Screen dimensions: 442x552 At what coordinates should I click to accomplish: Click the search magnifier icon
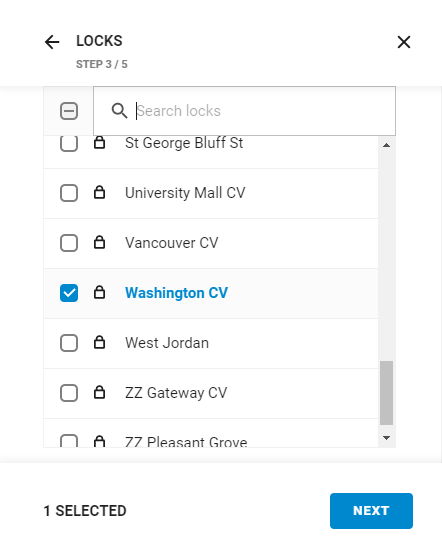119,111
